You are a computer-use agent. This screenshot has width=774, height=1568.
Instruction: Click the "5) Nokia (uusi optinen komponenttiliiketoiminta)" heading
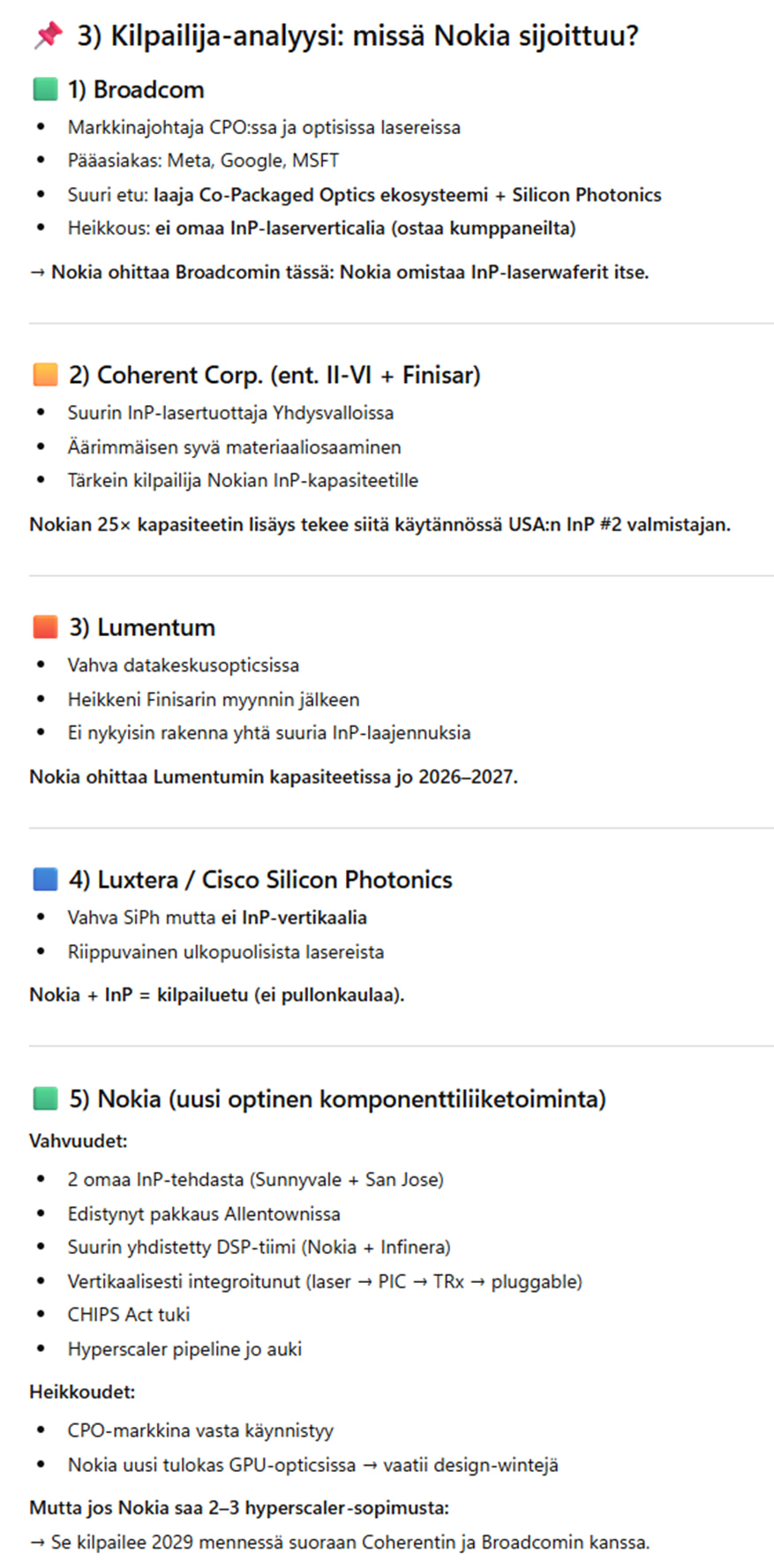[x=337, y=1099]
